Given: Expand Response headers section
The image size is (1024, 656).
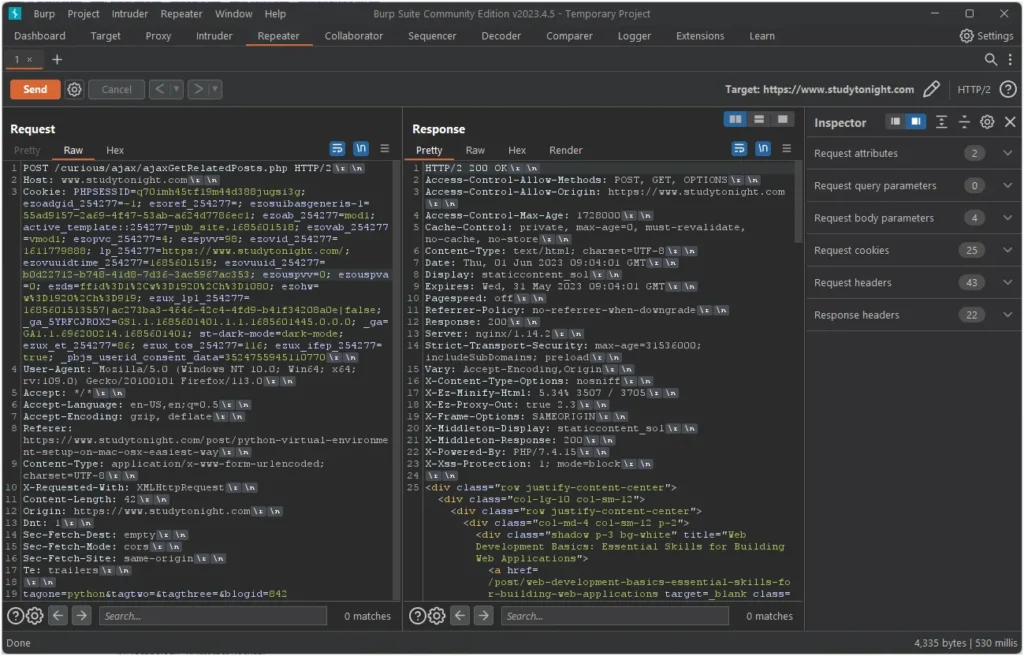Looking at the screenshot, I should click(1007, 315).
